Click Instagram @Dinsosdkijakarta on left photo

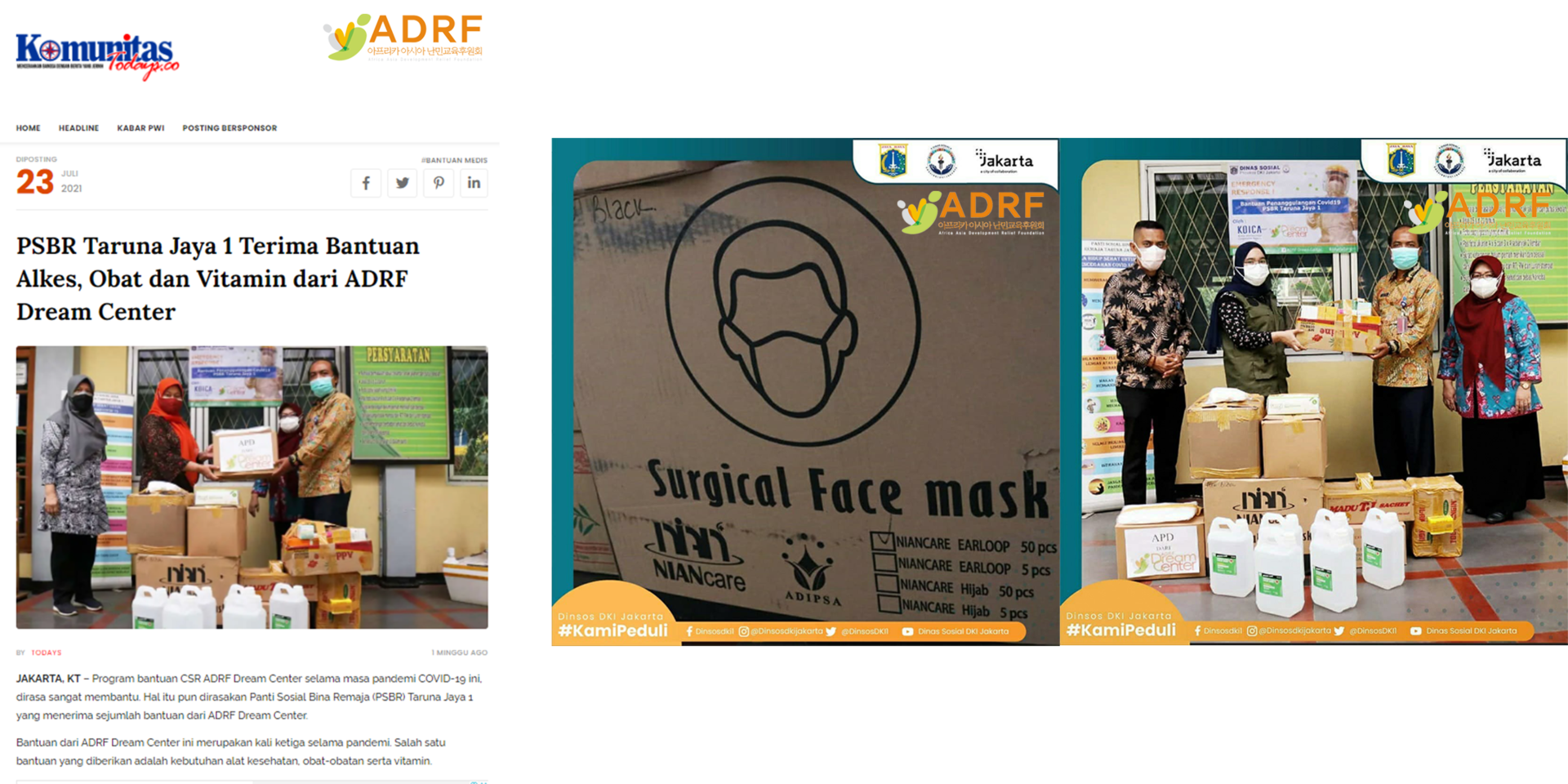[x=781, y=631]
